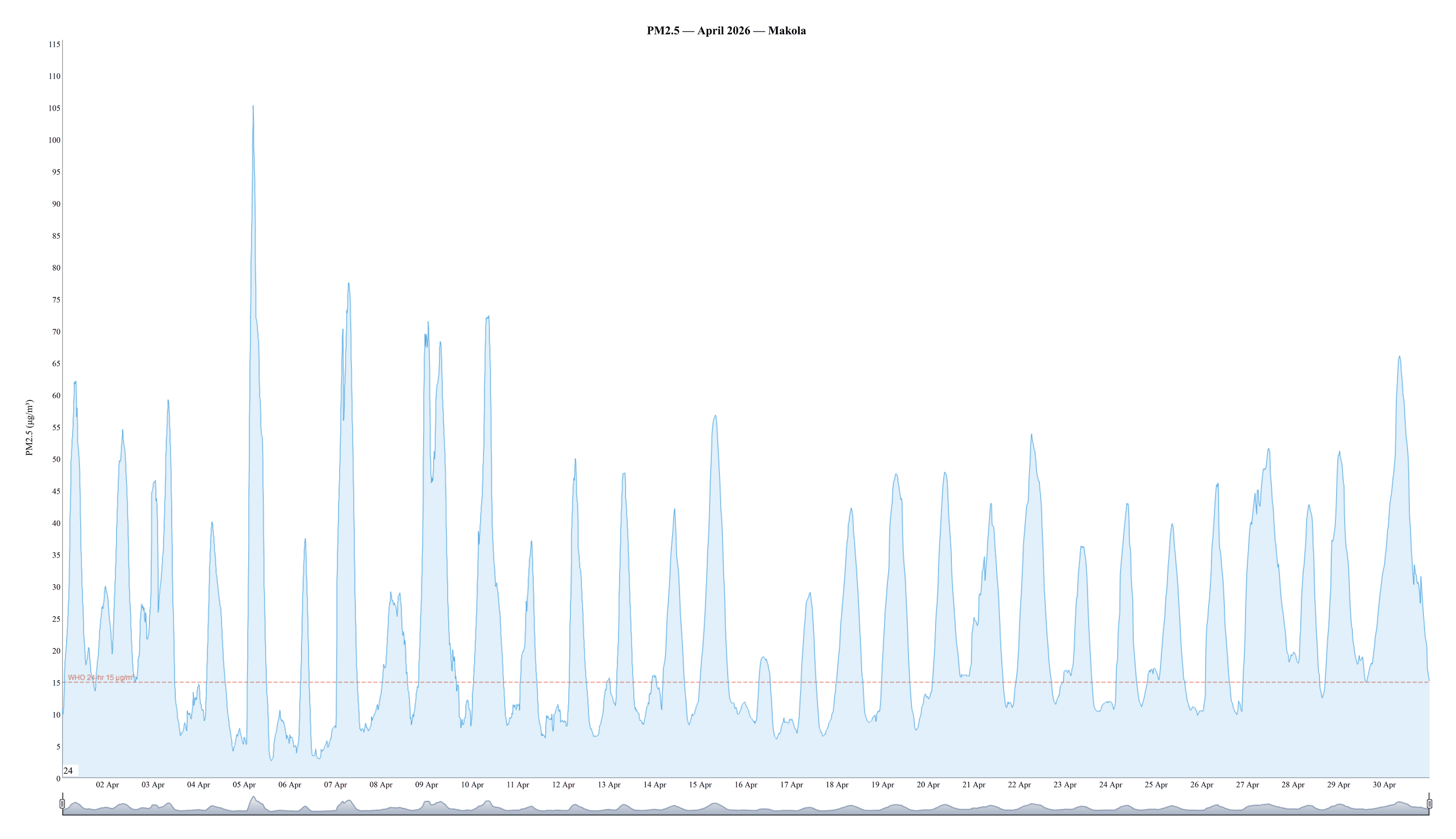Click the '30 Apr' x-axis label
This screenshot has height=839, width=1456.
1384,785
